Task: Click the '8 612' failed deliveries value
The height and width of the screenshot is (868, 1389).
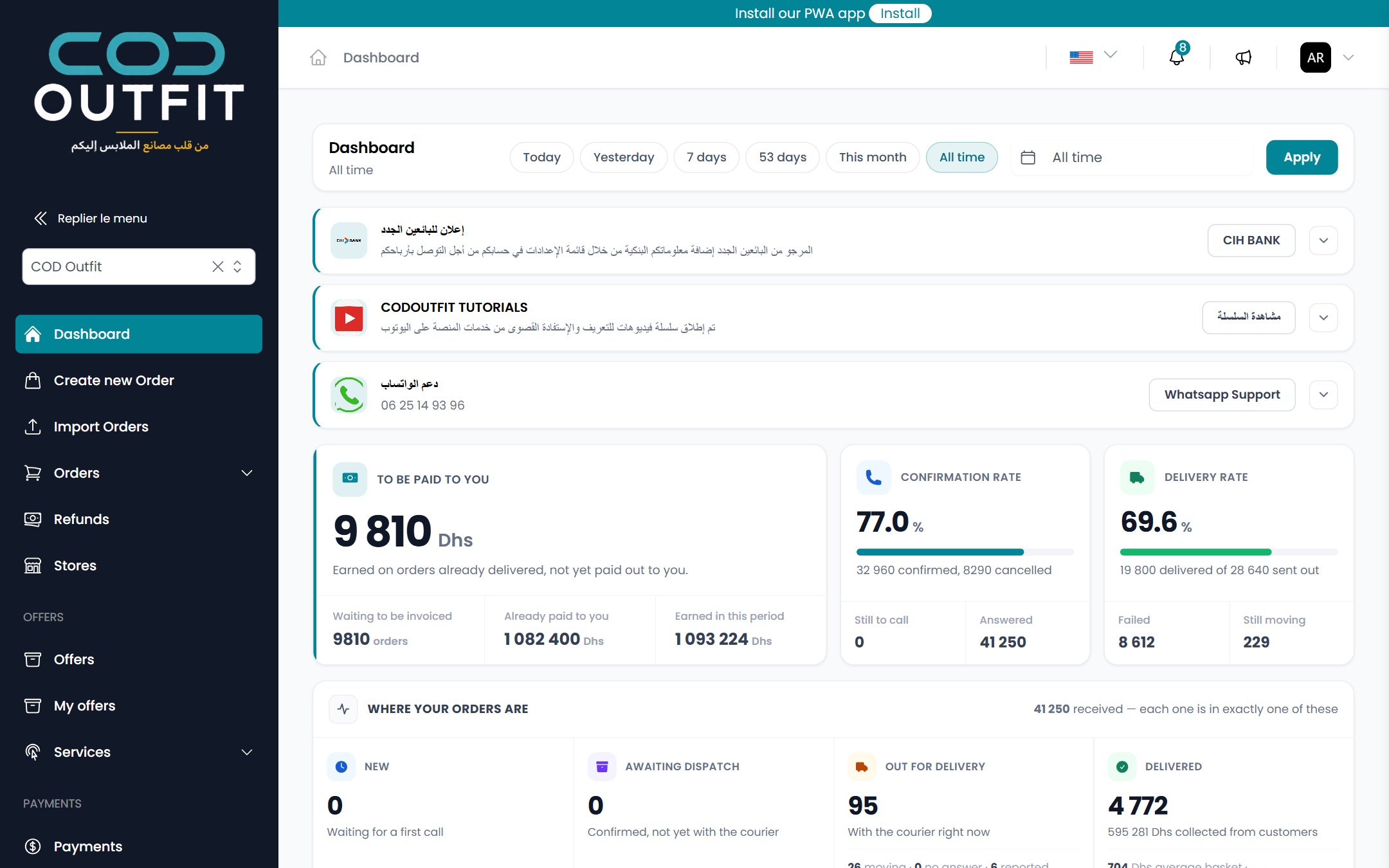Action: point(1136,642)
